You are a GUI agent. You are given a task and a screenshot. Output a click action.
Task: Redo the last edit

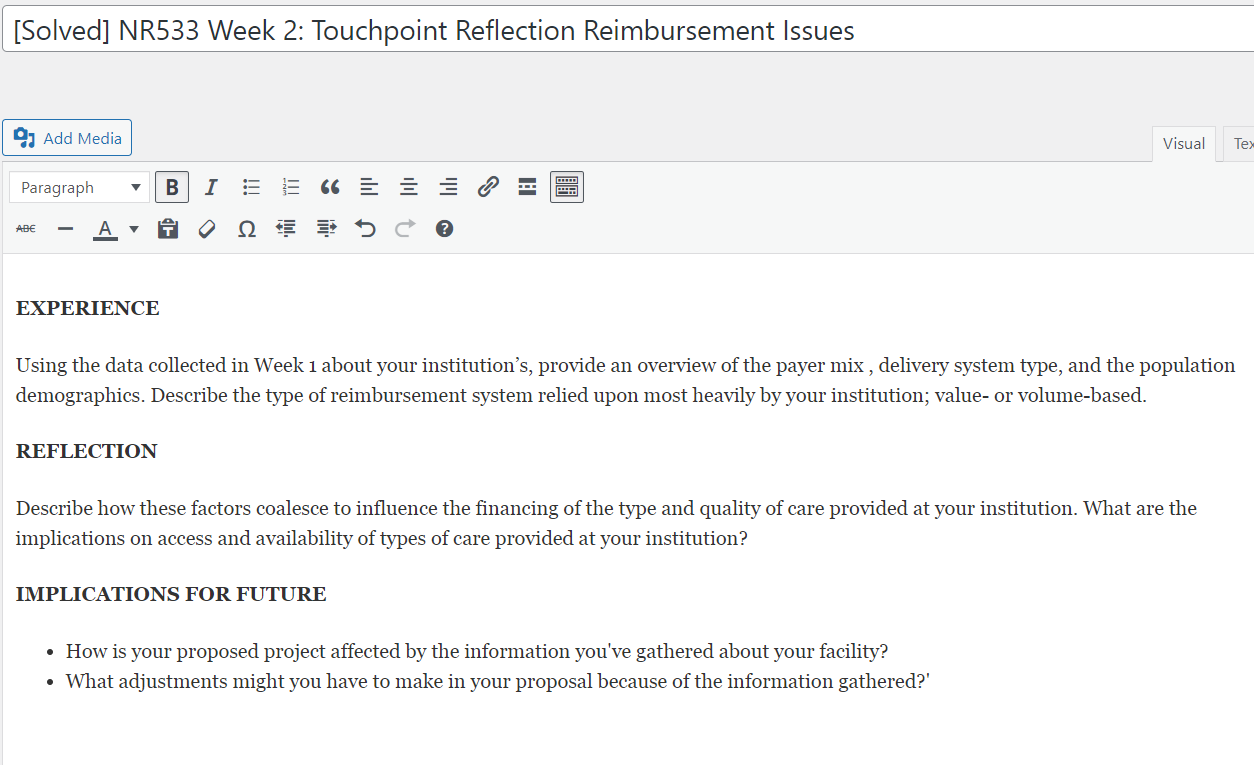tap(405, 229)
